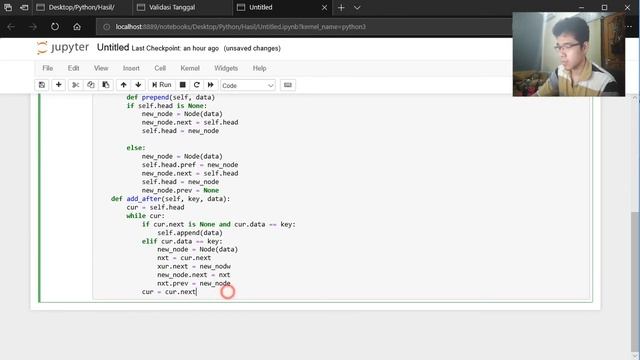Open the View menu
Screen dimensions: 640x360
pos(101,68)
